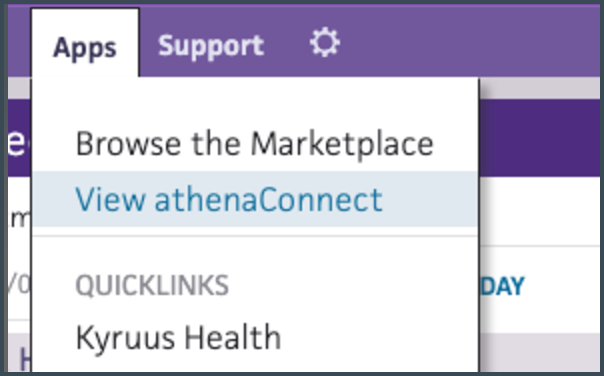
Task: Expand the Support dropdown in purple bar
Action: (x=211, y=46)
